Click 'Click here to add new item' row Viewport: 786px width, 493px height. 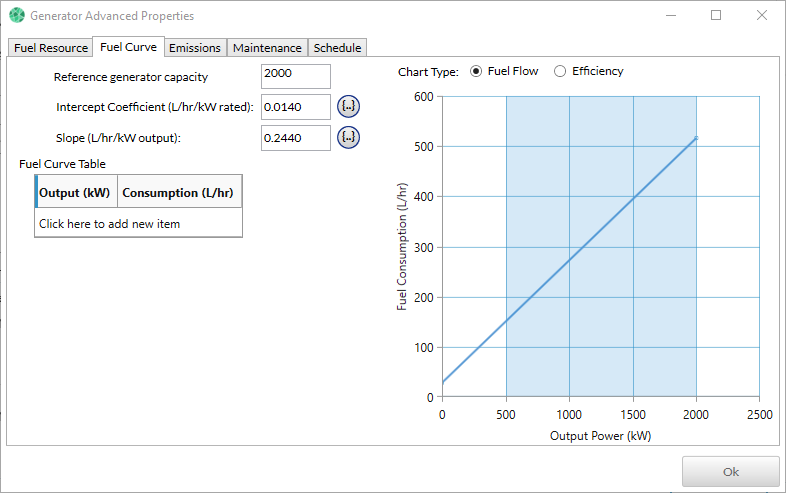tap(110, 224)
